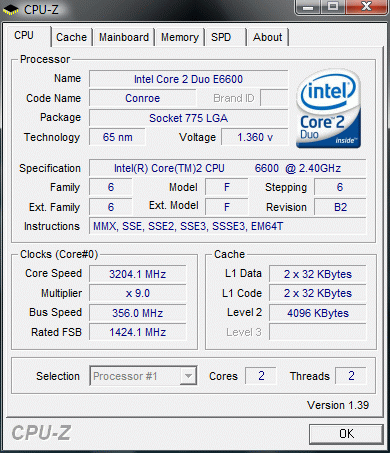The image size is (390, 453).
Task: Open the Processor #1 selection dropdown arrow
Action: pos(188,376)
